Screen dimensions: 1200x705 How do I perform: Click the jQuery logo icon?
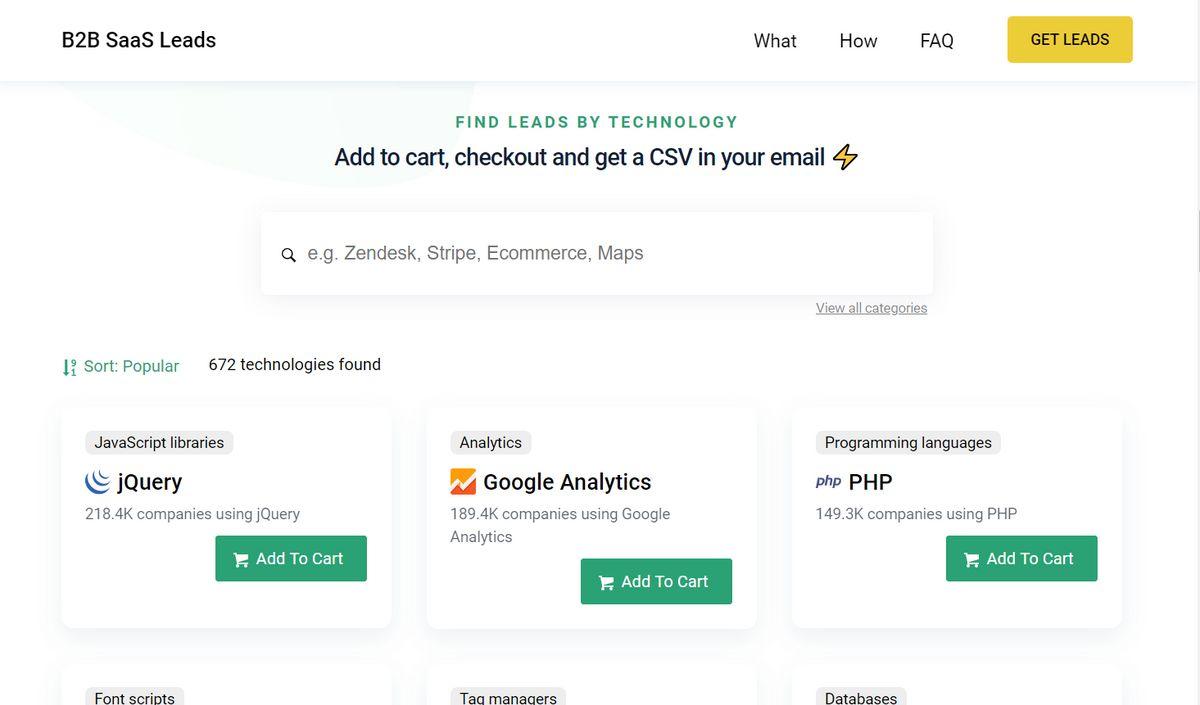click(x=98, y=482)
